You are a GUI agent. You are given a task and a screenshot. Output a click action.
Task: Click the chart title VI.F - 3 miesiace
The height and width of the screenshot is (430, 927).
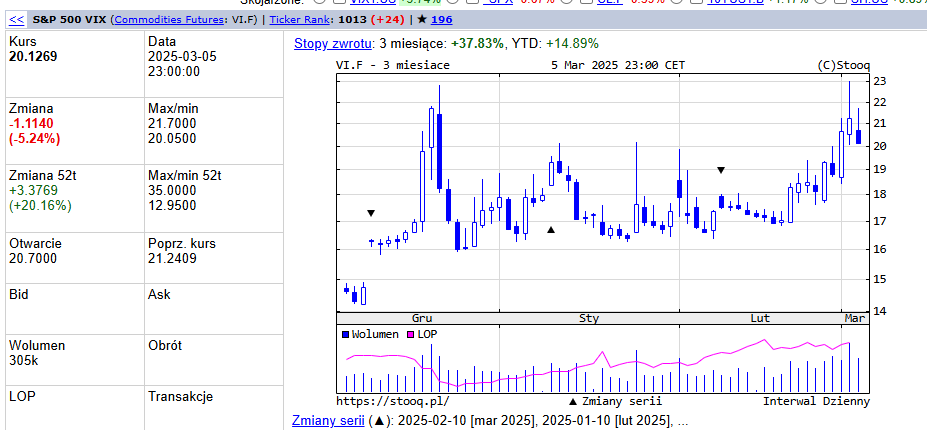(x=393, y=65)
